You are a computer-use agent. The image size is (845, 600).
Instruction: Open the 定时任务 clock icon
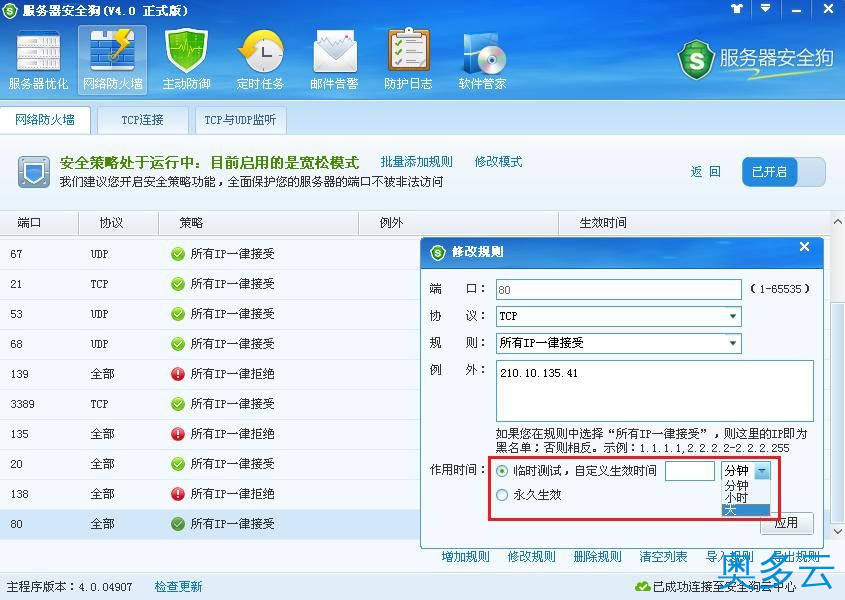[260, 60]
